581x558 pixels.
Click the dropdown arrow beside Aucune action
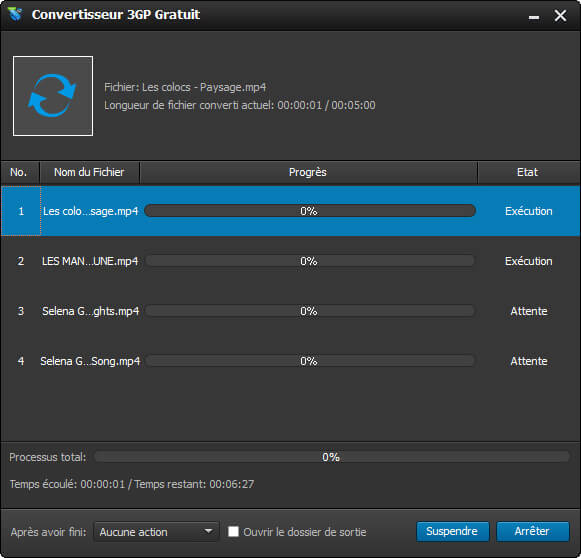point(209,531)
